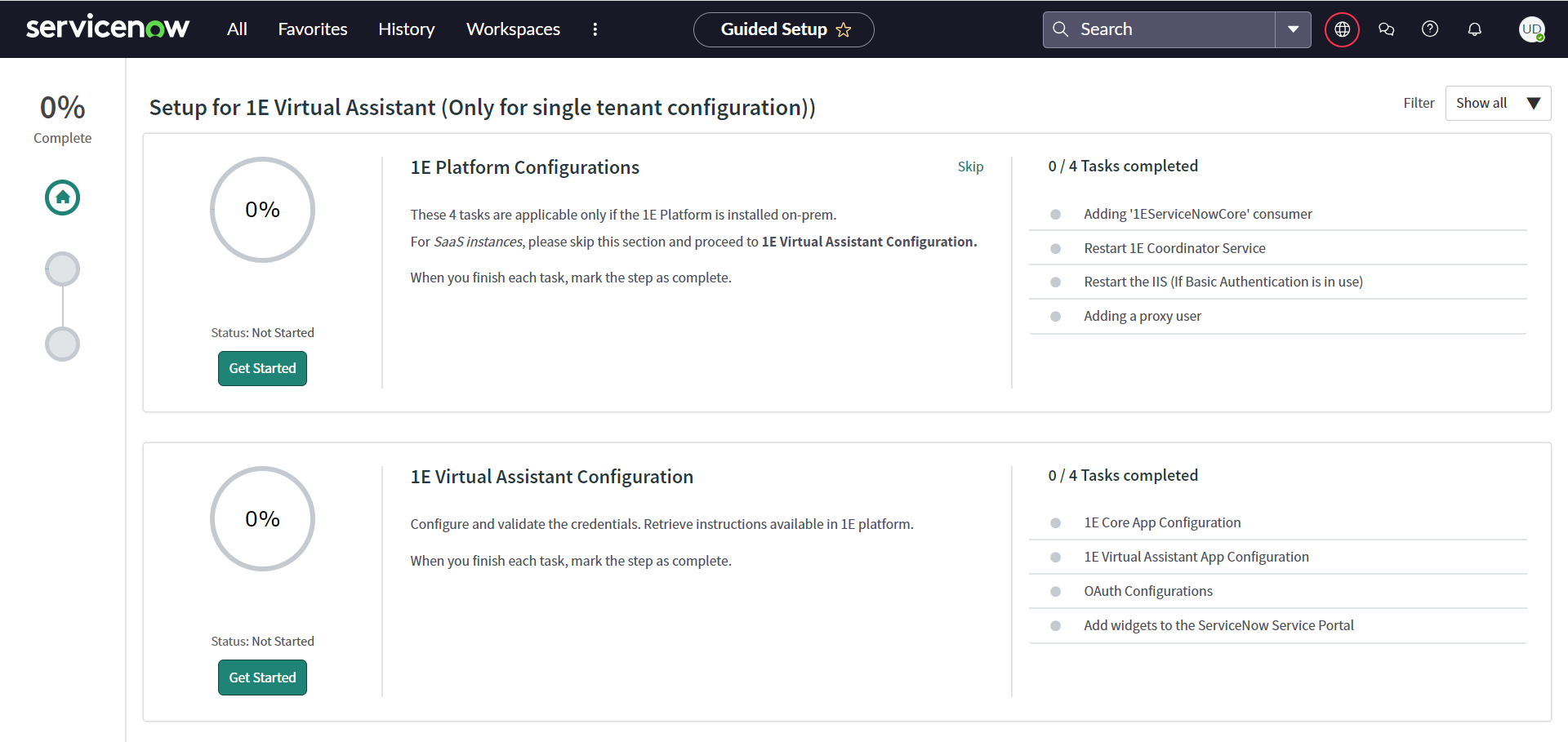Click overall 0% Complete indicator

click(x=62, y=118)
